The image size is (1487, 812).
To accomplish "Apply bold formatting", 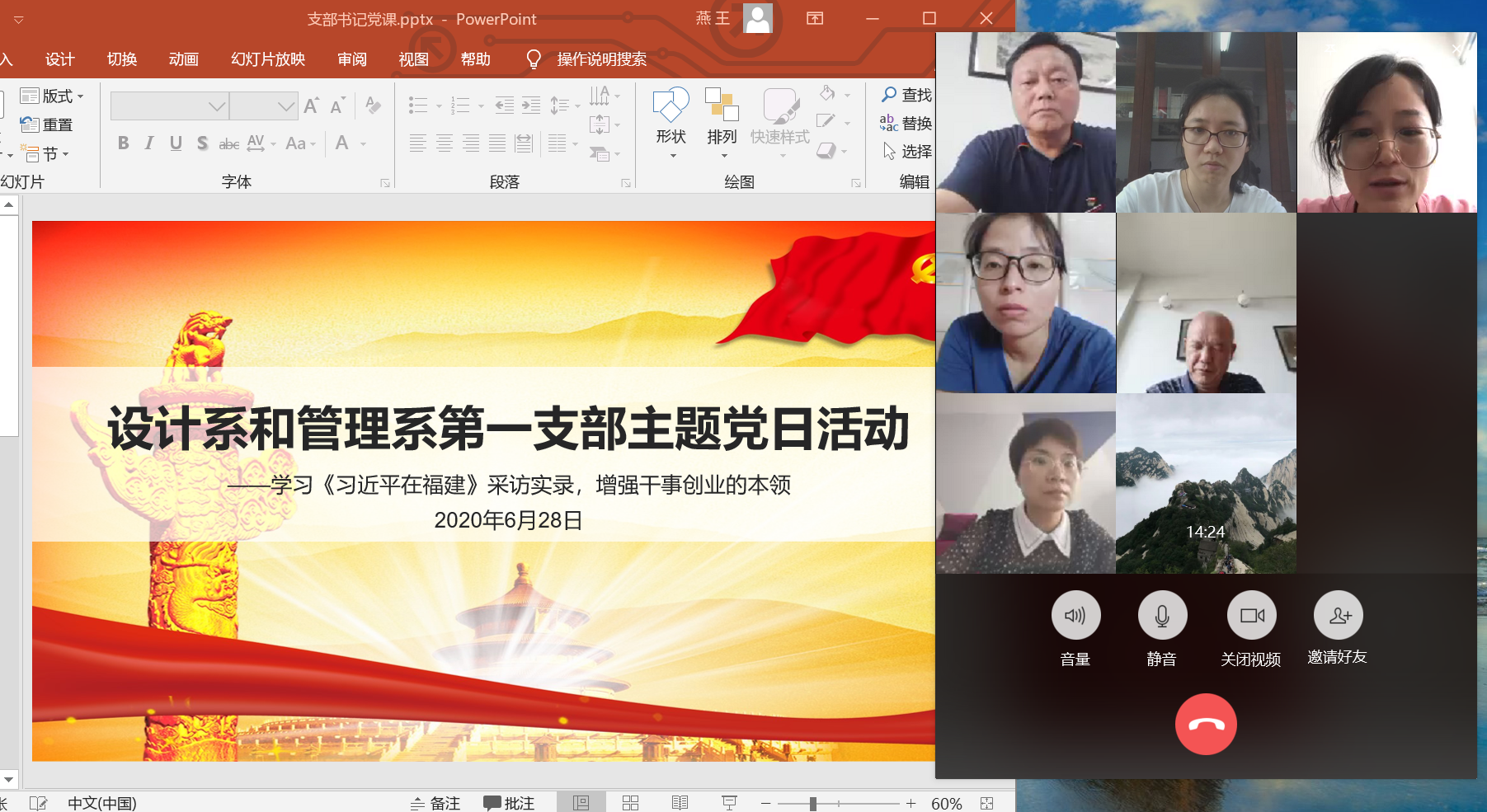I will 123,143.
